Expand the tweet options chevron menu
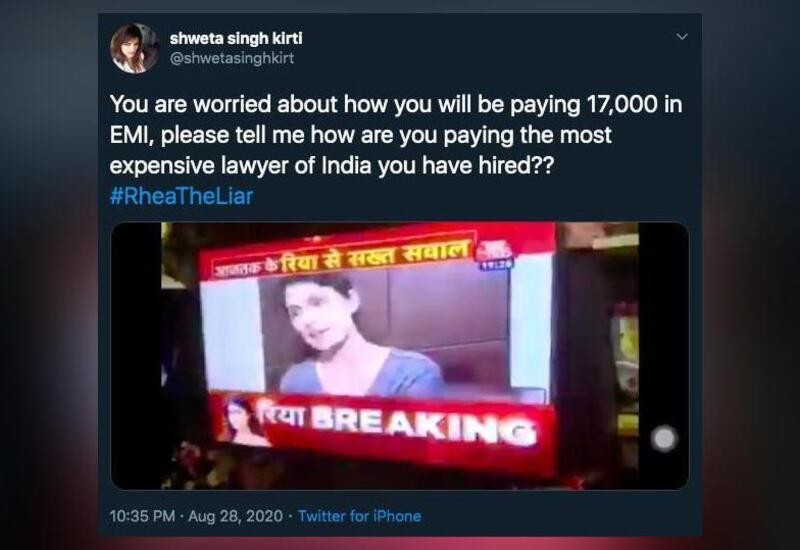 pos(682,37)
